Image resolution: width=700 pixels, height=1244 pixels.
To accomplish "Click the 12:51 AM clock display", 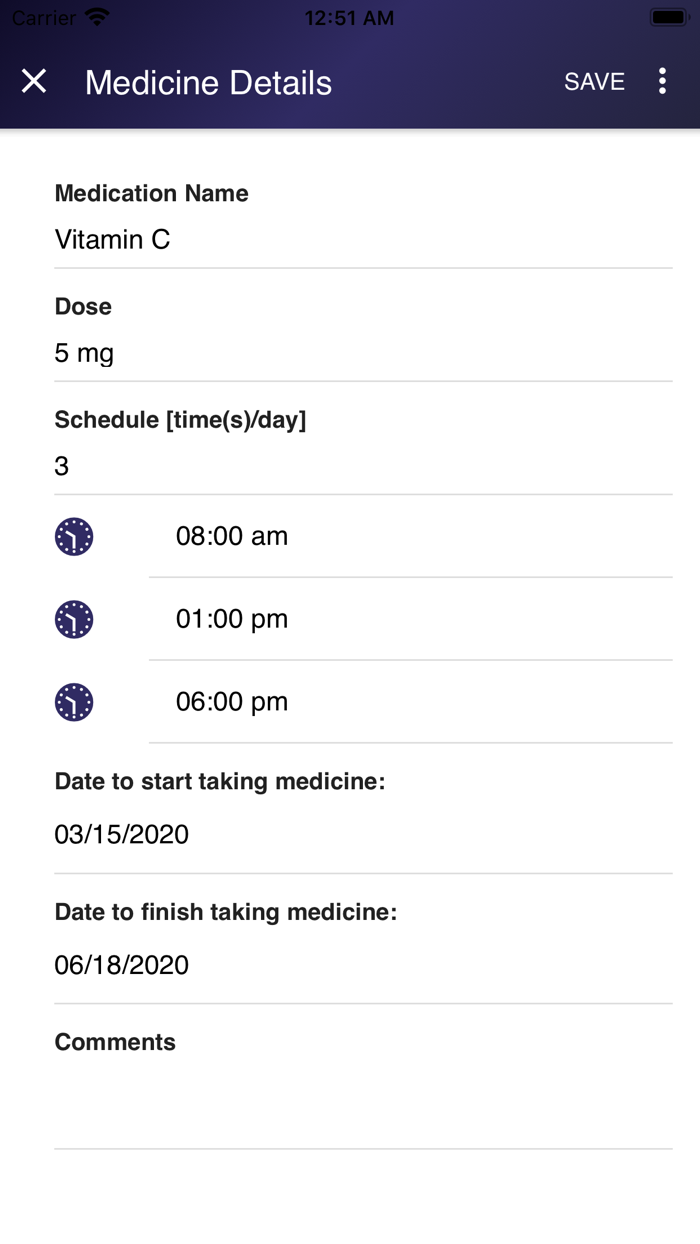I will (x=350, y=16).
